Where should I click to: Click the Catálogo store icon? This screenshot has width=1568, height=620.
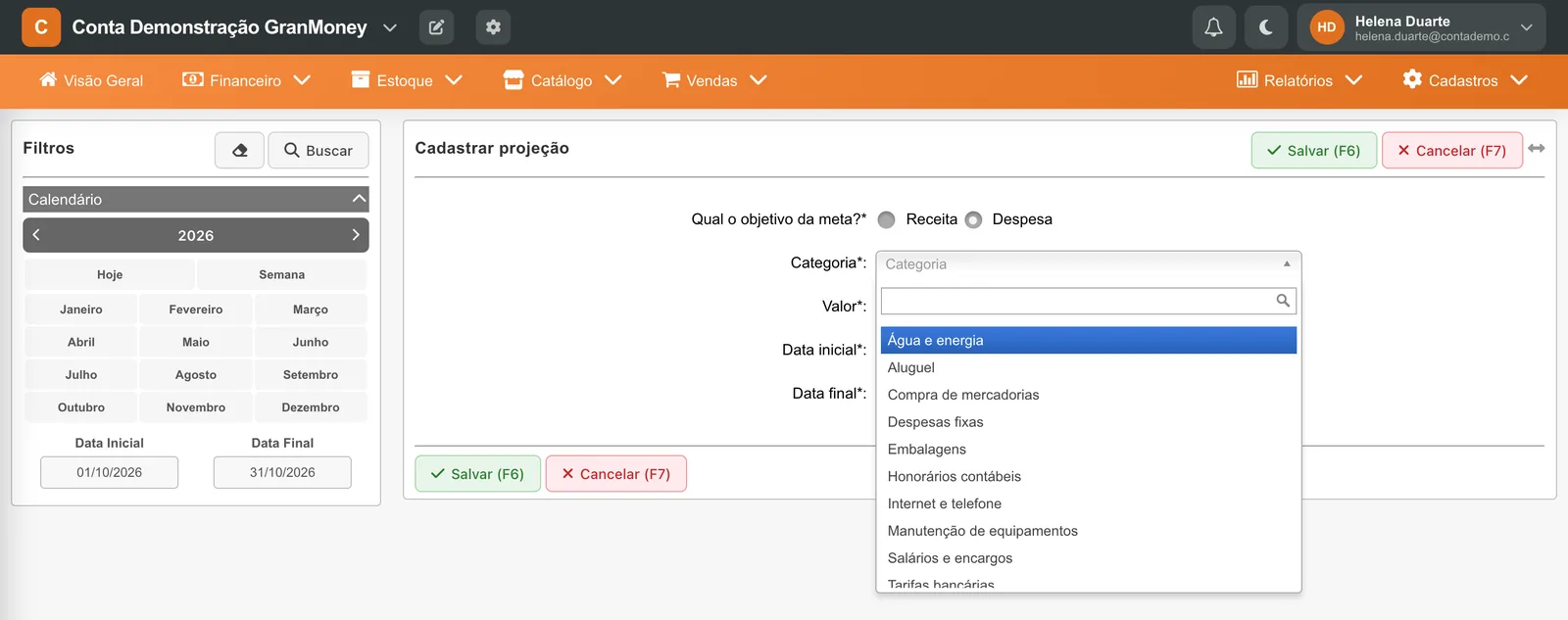[x=514, y=79]
